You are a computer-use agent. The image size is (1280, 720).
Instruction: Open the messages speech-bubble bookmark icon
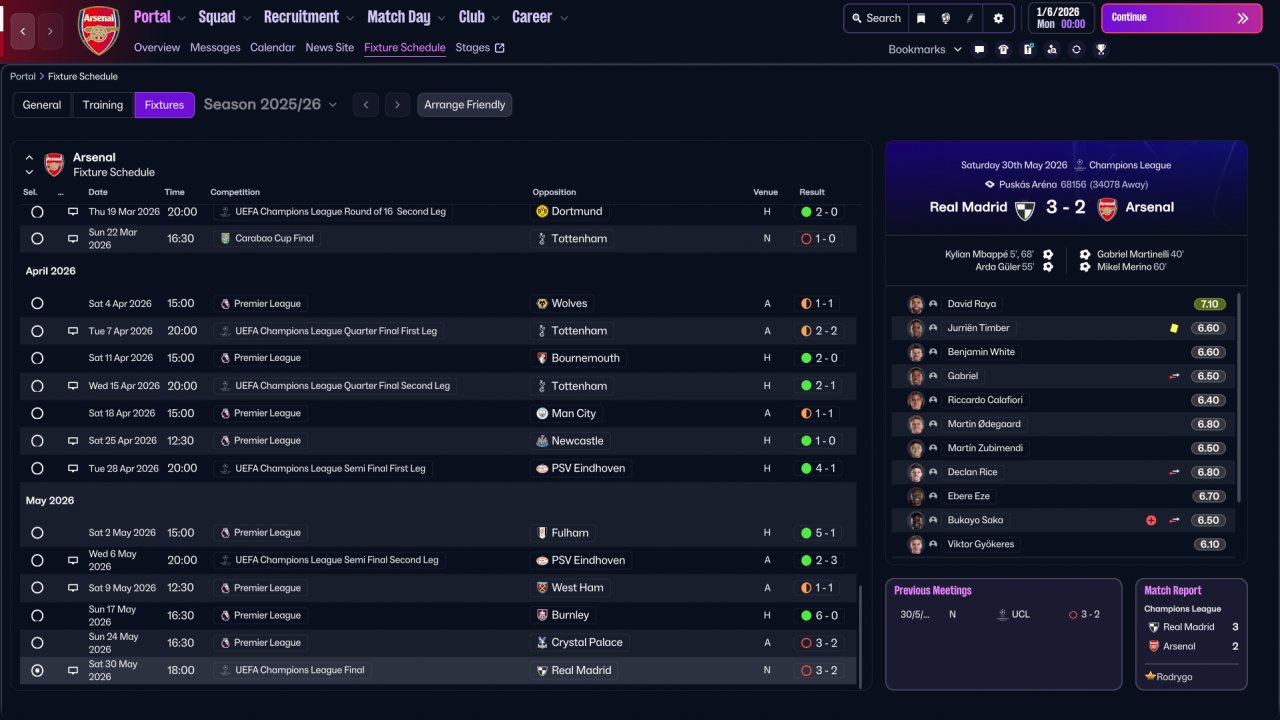(979, 49)
